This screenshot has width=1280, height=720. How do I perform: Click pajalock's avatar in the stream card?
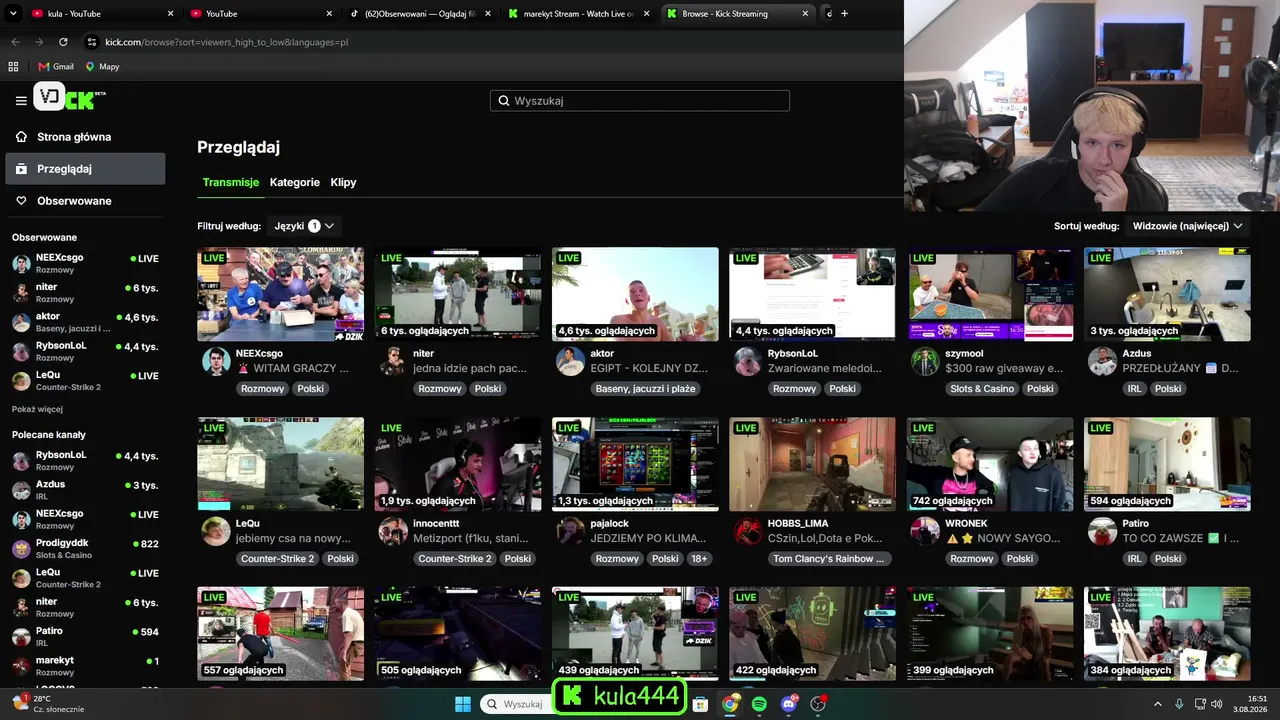coord(570,531)
